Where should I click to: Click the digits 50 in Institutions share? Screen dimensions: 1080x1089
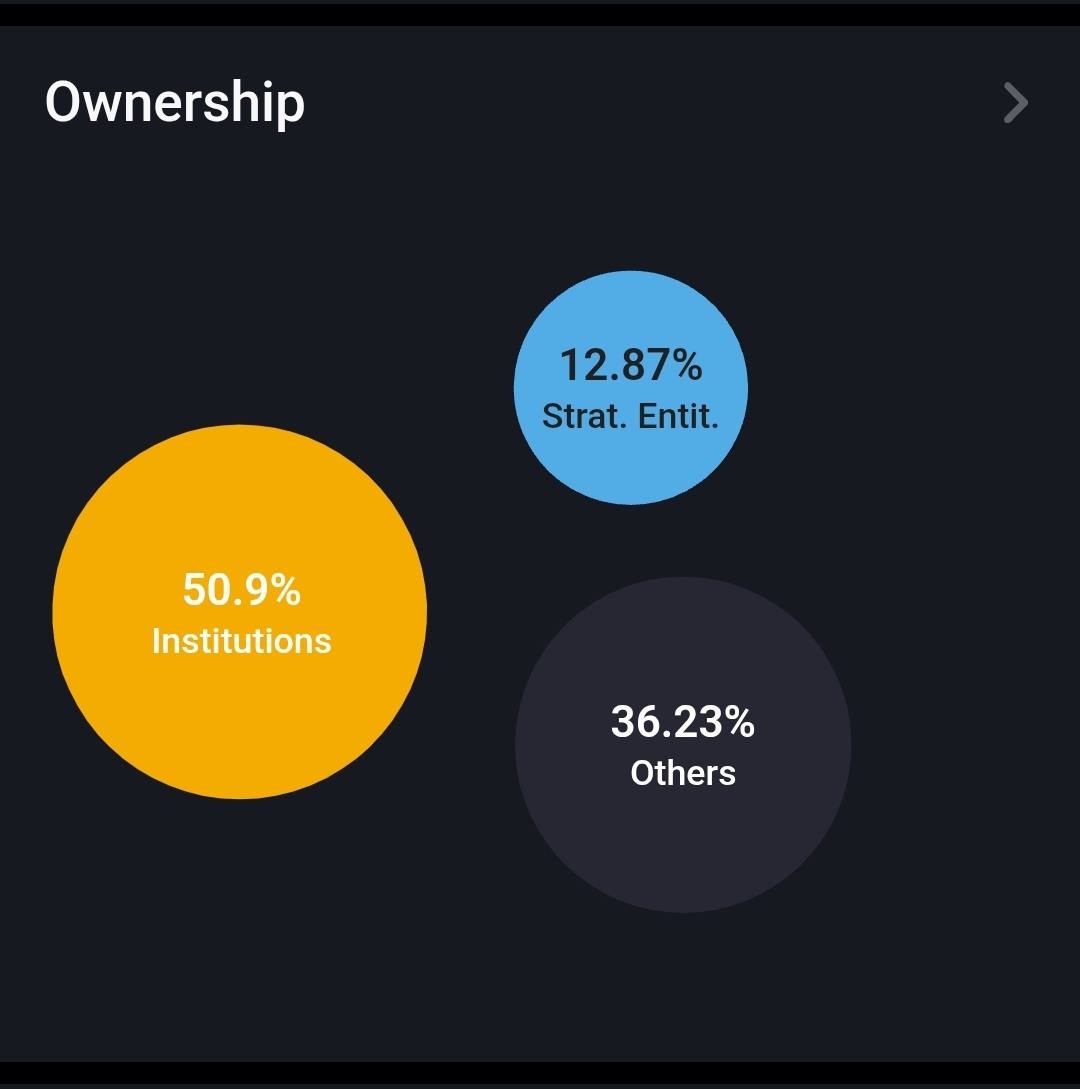[206, 590]
